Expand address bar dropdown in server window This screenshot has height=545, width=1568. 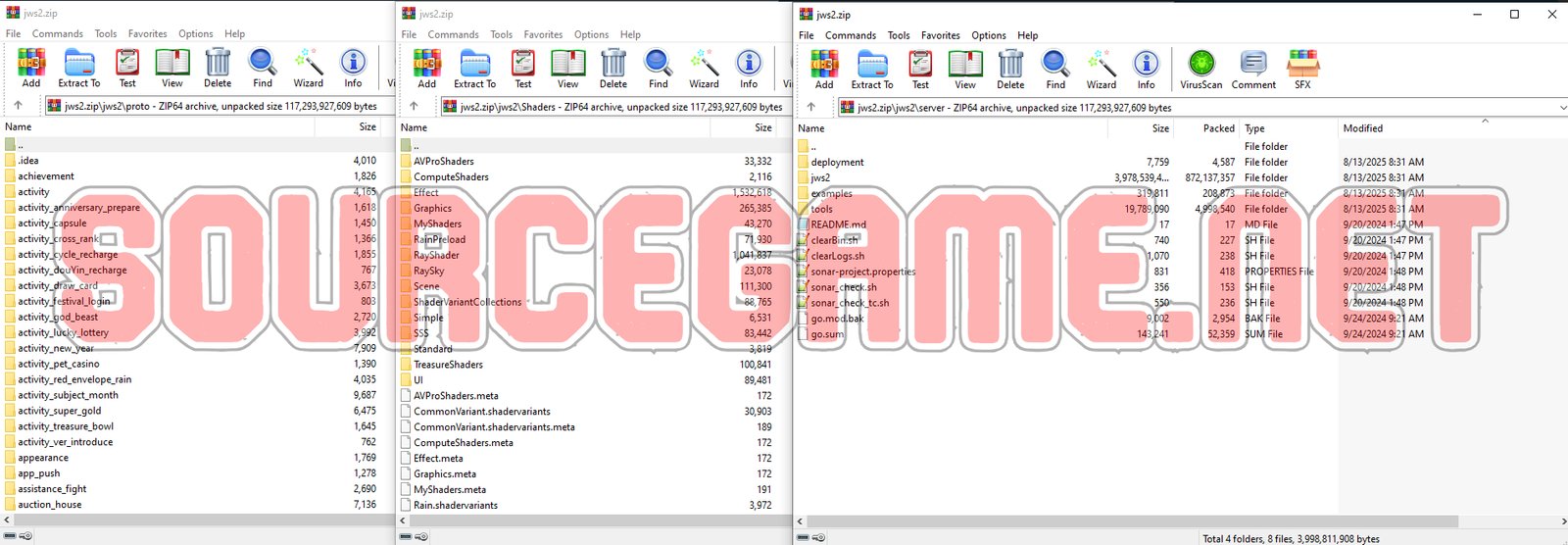click(1561, 107)
